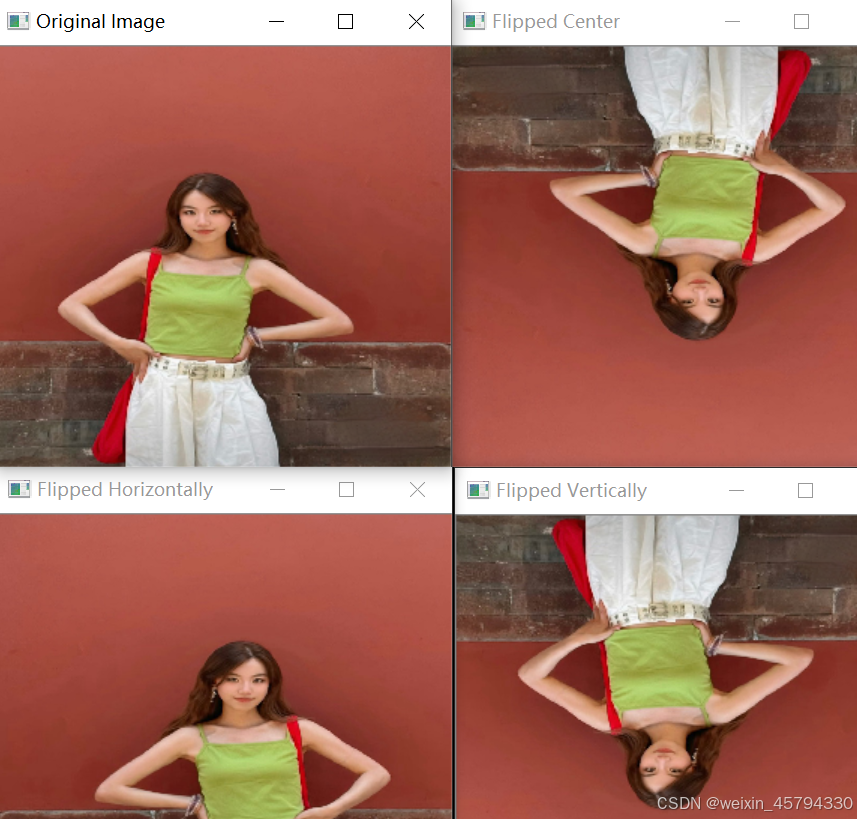
Task: Click the 'Flipped Horizontally' title text
Action: pyautogui.click(x=125, y=490)
